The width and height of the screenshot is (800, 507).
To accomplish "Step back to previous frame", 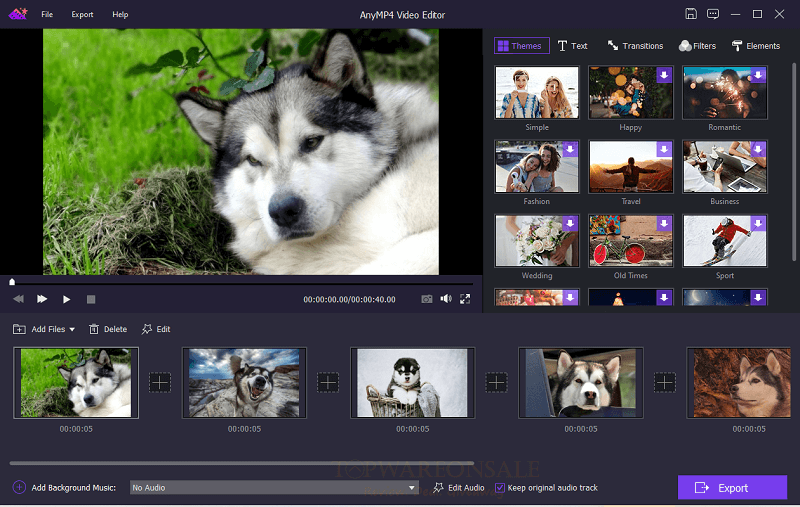I will click(x=18, y=299).
